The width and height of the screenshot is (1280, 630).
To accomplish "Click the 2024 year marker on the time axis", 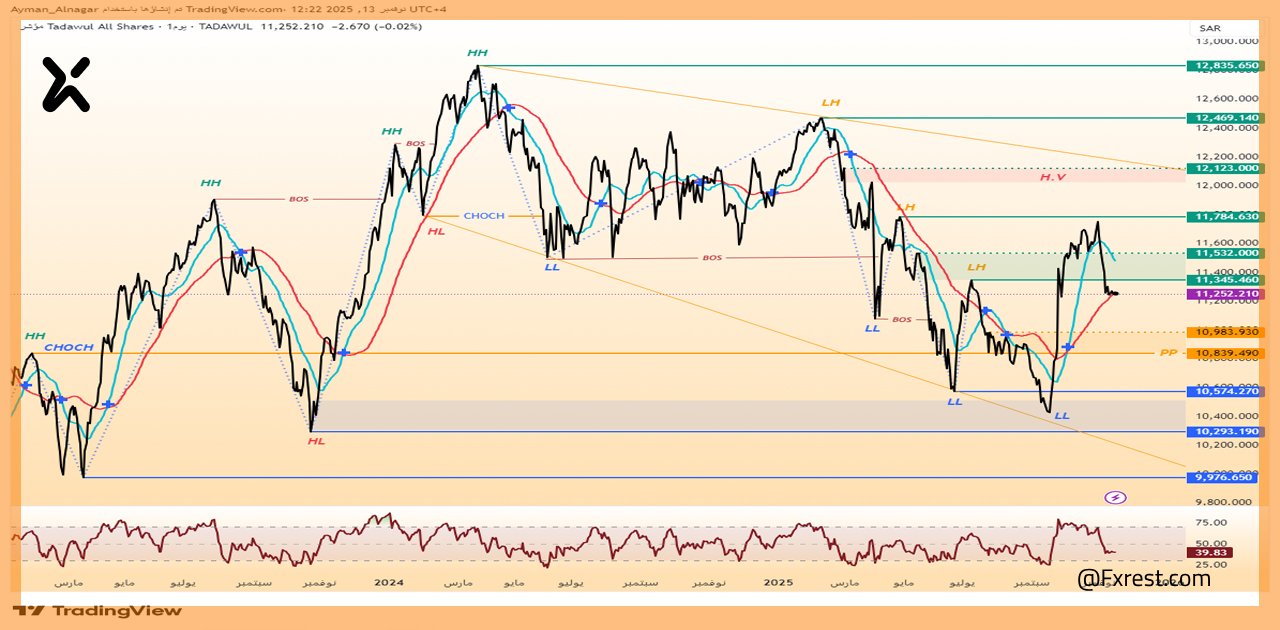I will (x=388, y=581).
